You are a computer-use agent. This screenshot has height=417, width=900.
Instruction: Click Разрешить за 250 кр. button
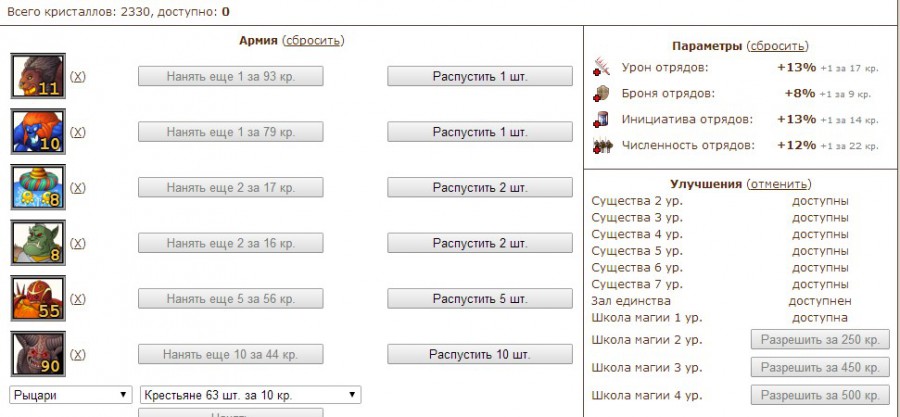tap(820, 340)
